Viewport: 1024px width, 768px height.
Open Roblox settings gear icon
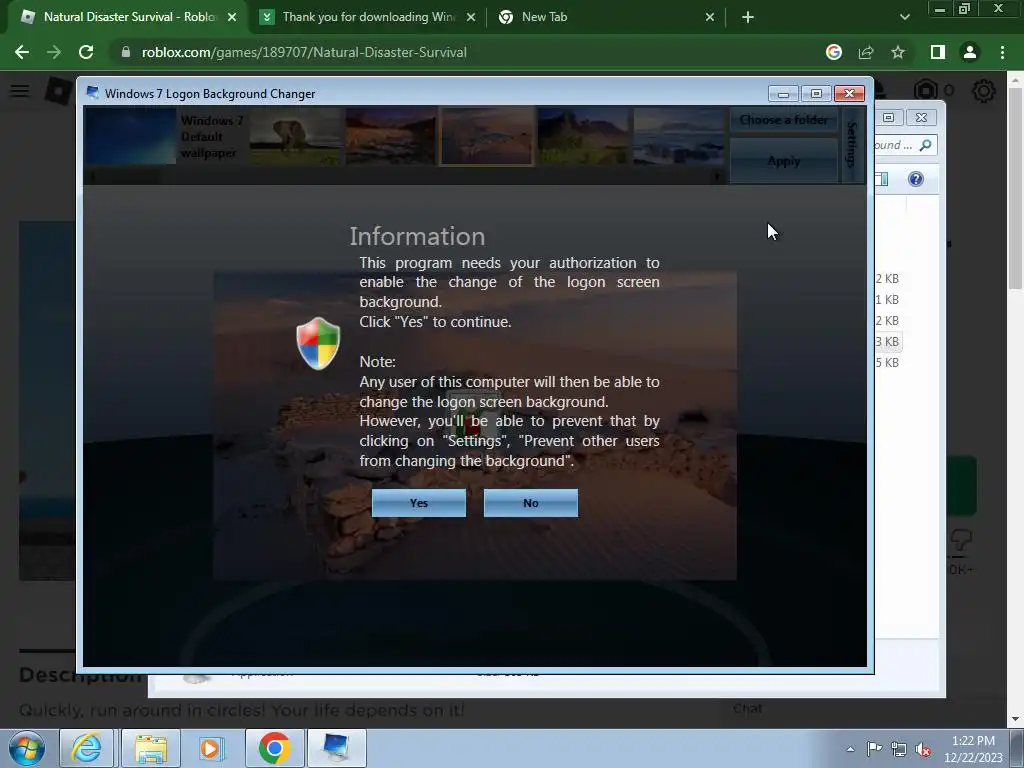click(x=984, y=91)
